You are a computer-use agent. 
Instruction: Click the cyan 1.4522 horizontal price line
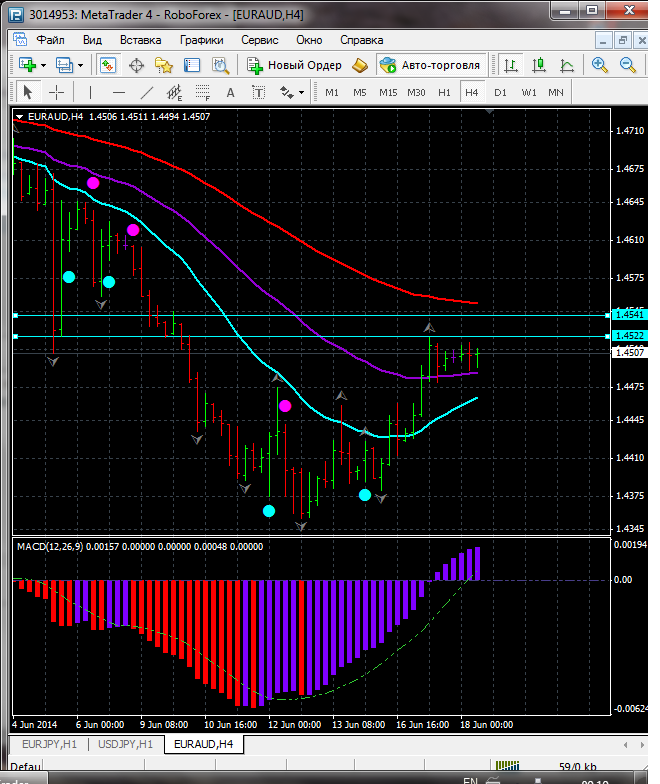(x=300, y=336)
